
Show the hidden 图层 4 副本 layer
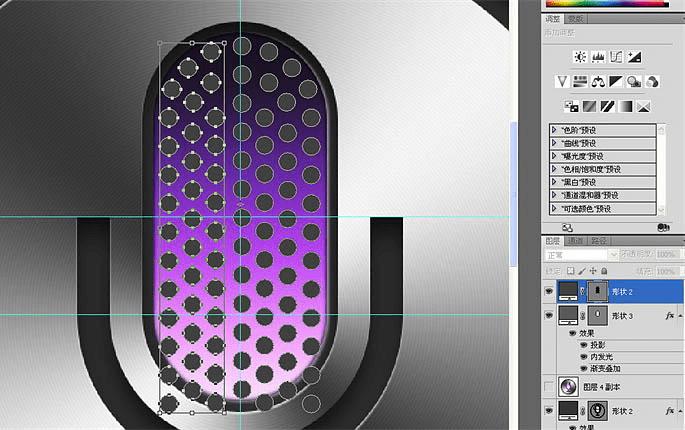pos(549,387)
